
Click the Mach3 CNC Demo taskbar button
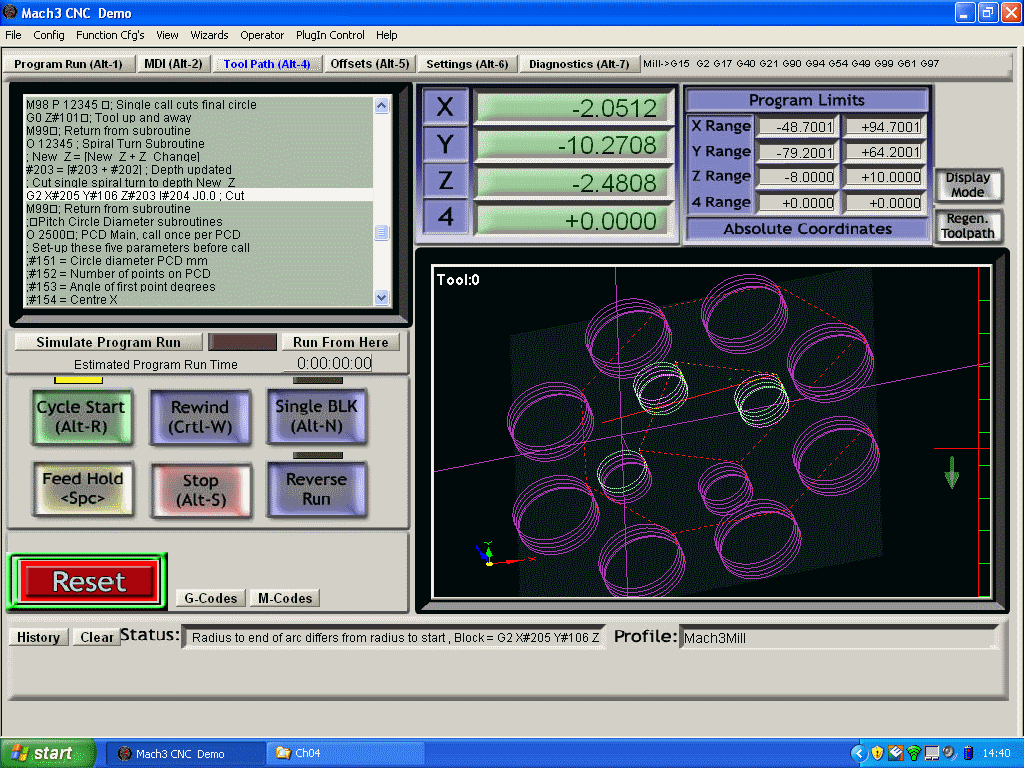[x=185, y=753]
